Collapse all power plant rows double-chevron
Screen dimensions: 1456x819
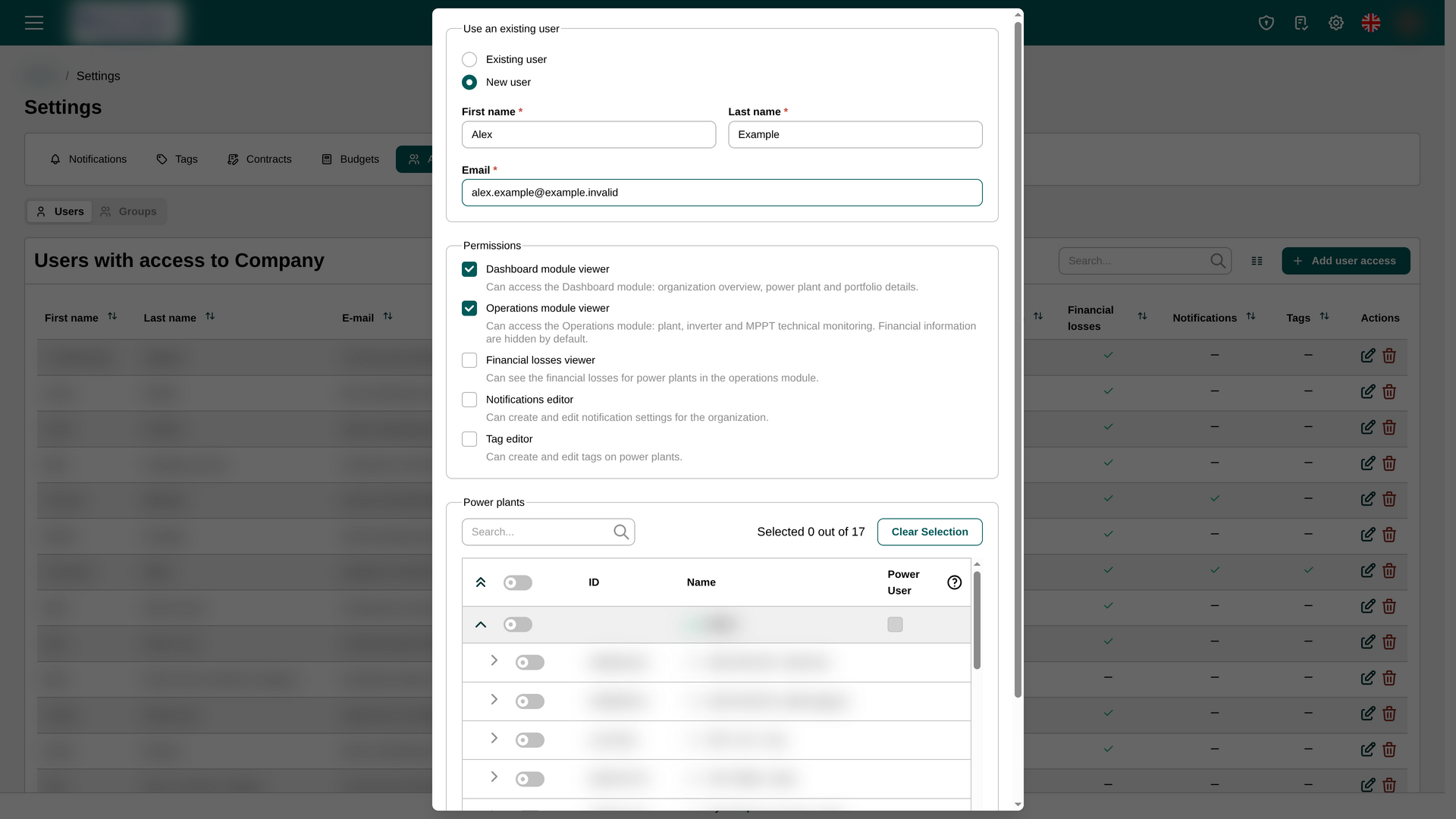481,582
